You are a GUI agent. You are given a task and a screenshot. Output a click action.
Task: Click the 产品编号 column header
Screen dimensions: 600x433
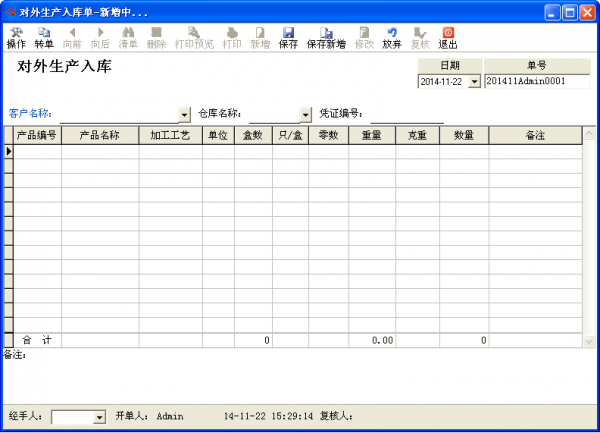[37, 135]
